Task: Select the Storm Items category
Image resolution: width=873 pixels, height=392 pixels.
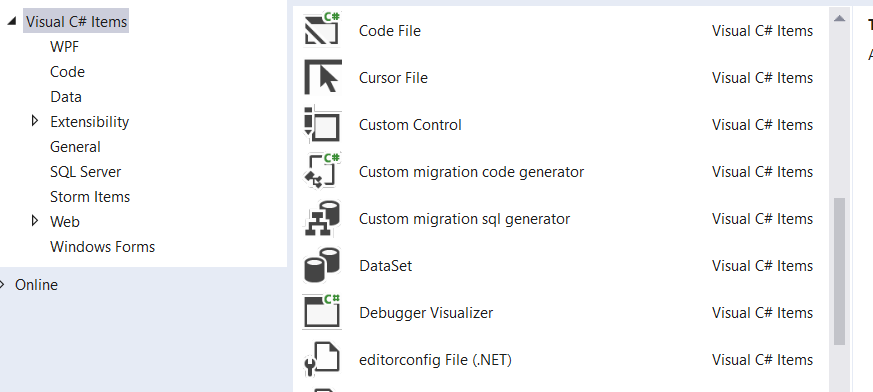Action: [90, 197]
